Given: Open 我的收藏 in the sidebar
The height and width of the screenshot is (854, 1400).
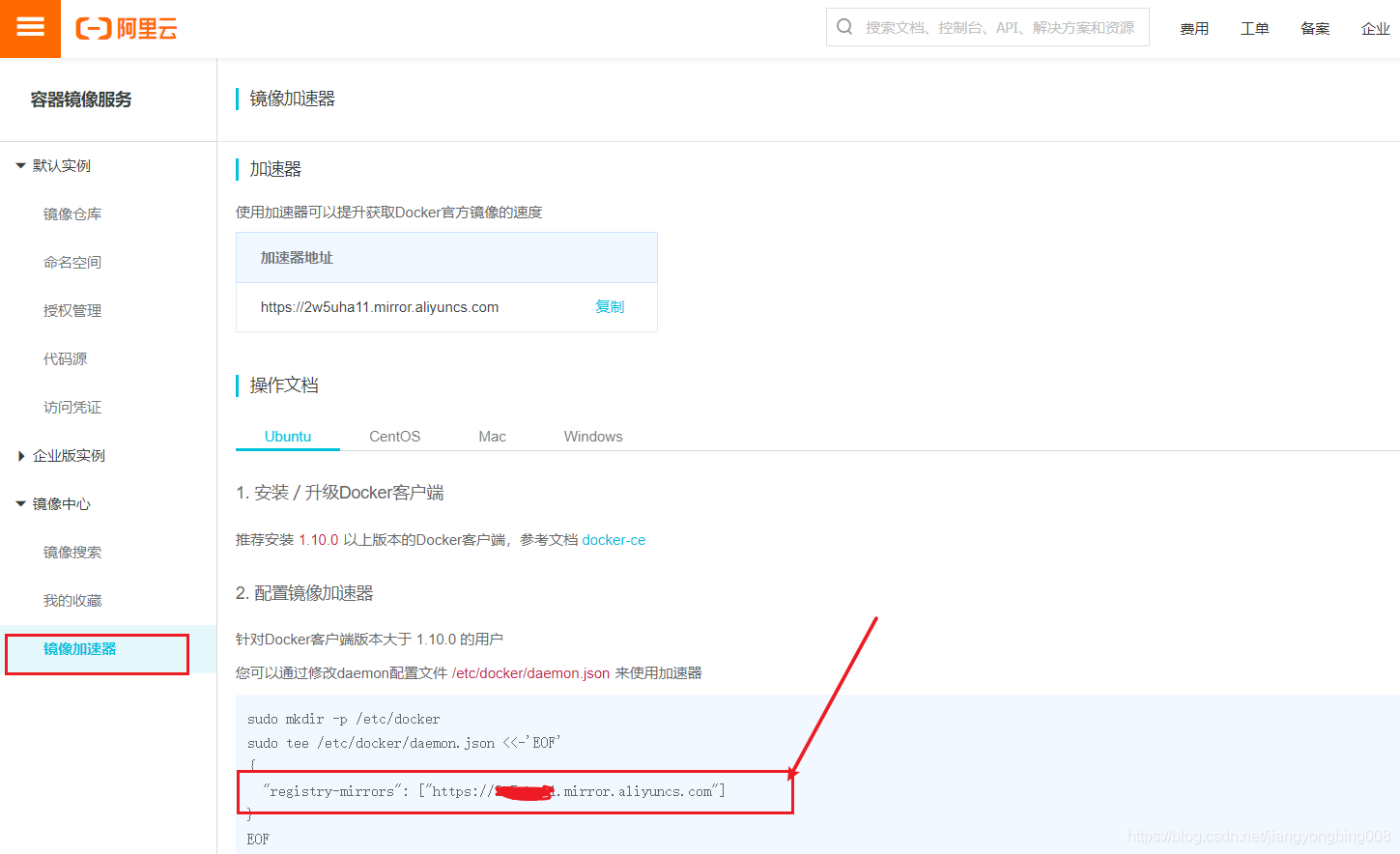Looking at the screenshot, I should point(72,601).
